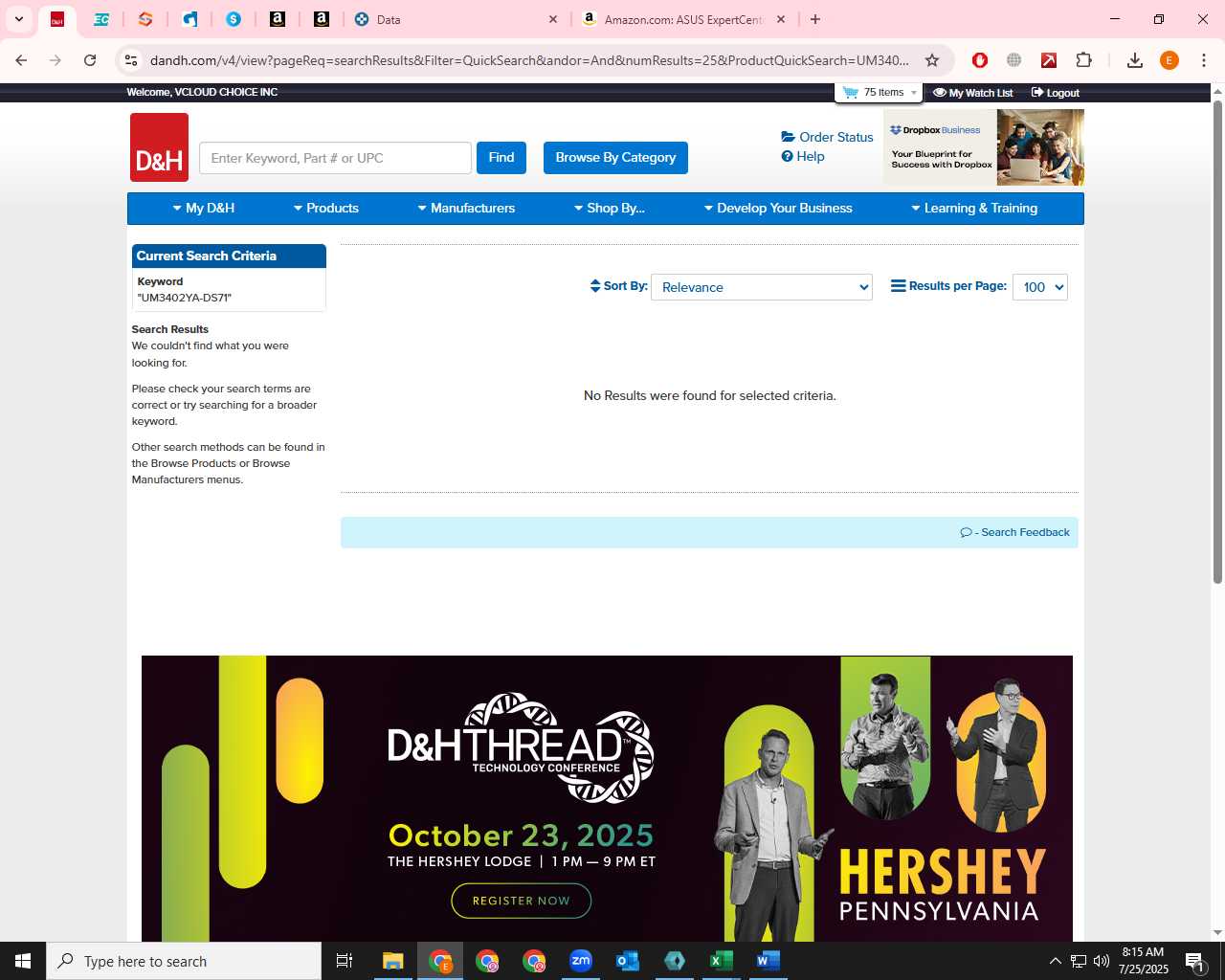
Task: Bookmark this page with star icon
Action: click(932, 60)
